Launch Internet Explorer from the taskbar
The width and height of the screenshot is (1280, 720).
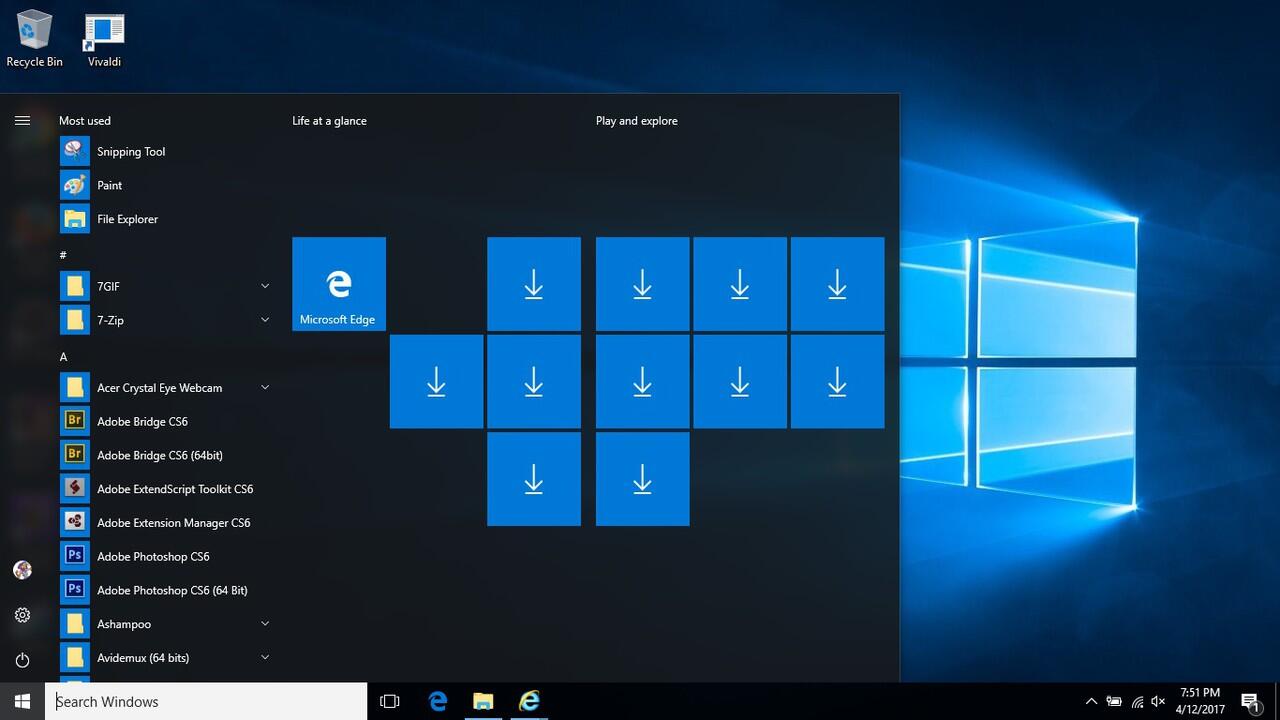[529, 701]
